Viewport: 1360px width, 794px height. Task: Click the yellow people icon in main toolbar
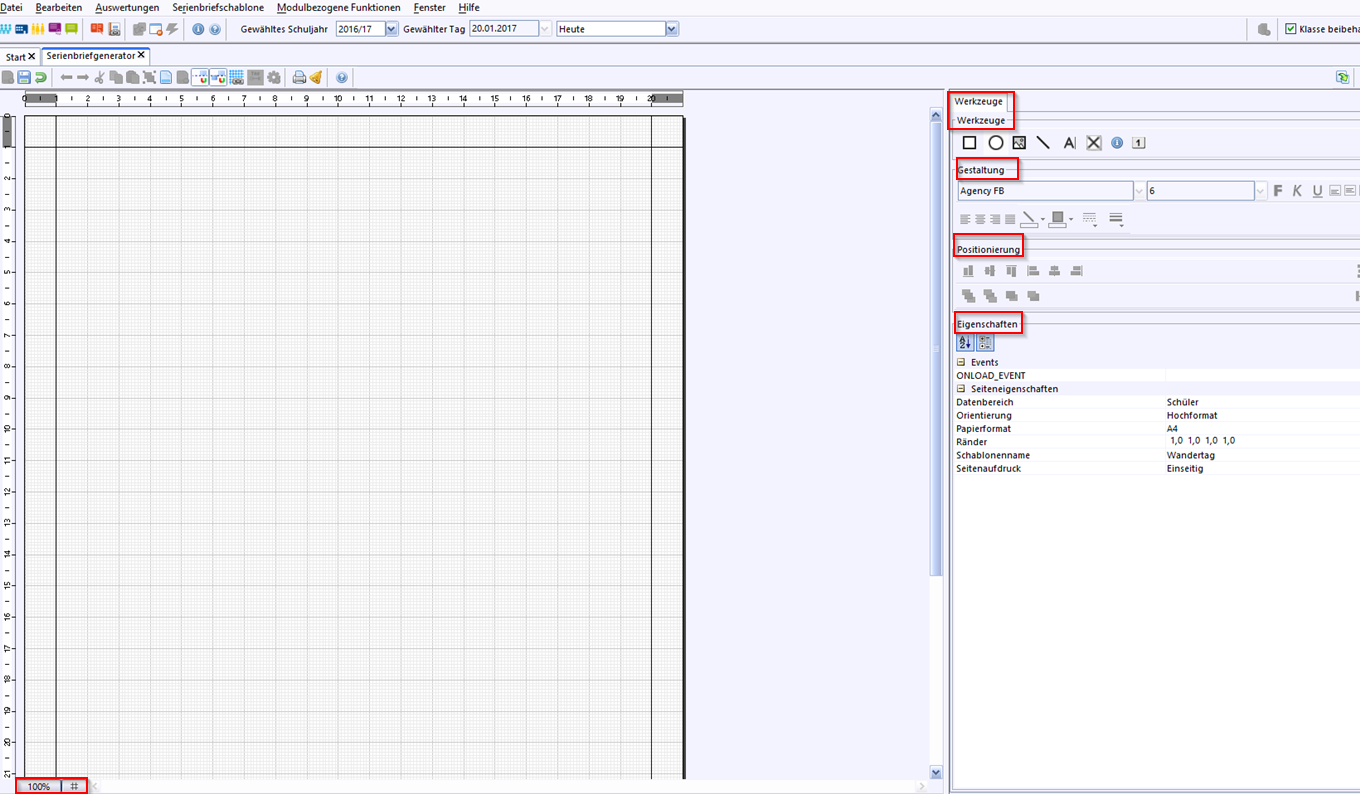(x=38, y=29)
